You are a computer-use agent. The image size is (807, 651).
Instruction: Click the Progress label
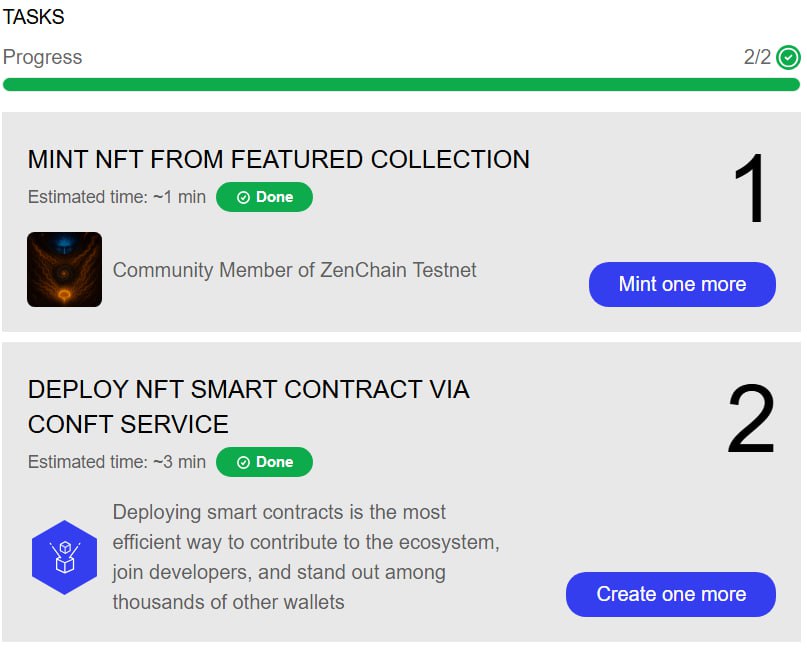pyautogui.click(x=42, y=57)
